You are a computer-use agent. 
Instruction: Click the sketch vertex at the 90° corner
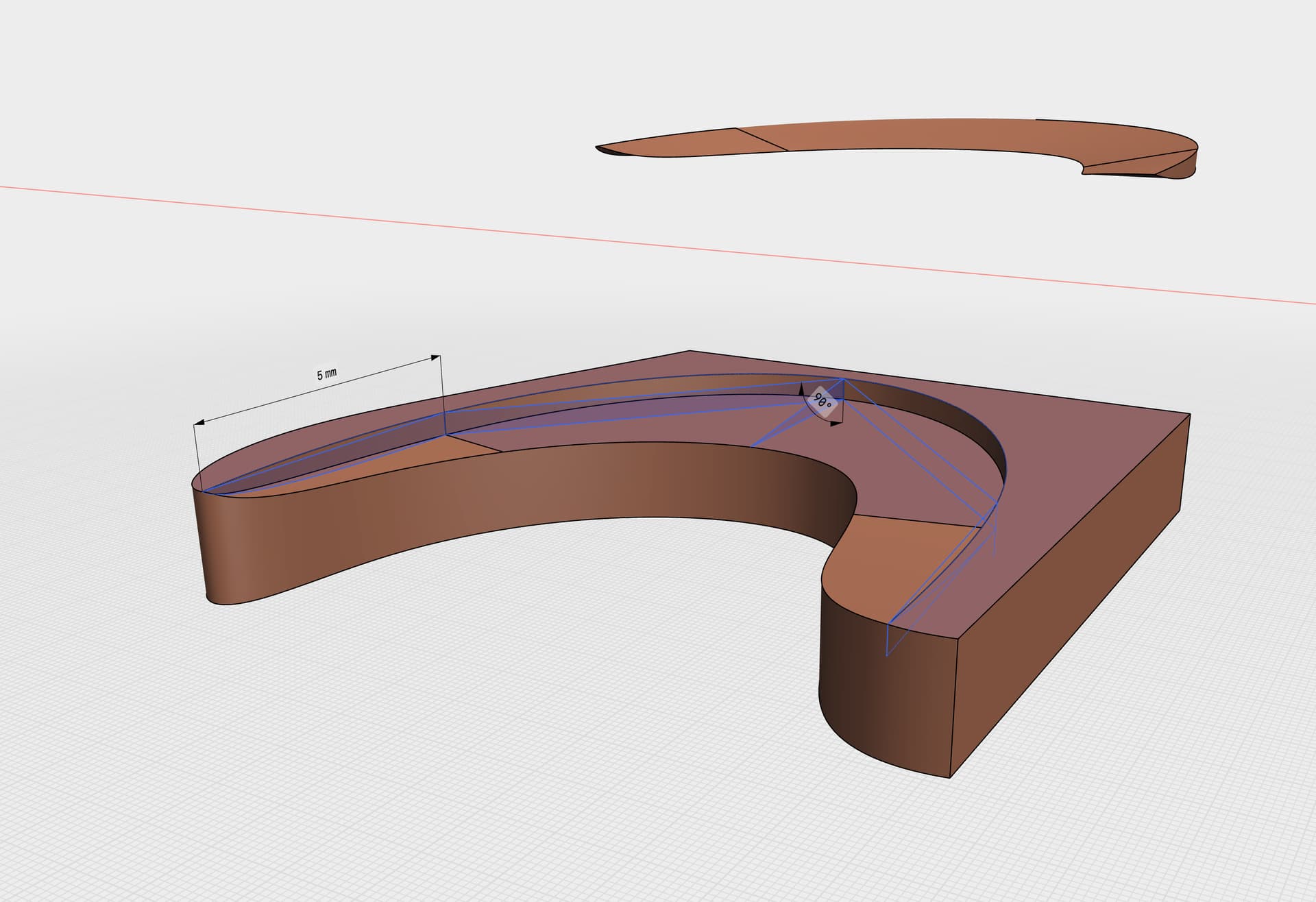pos(844,379)
